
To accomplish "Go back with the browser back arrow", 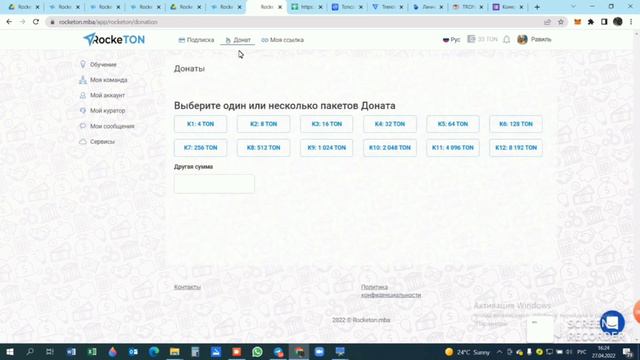I will pyautogui.click(x=9, y=22).
